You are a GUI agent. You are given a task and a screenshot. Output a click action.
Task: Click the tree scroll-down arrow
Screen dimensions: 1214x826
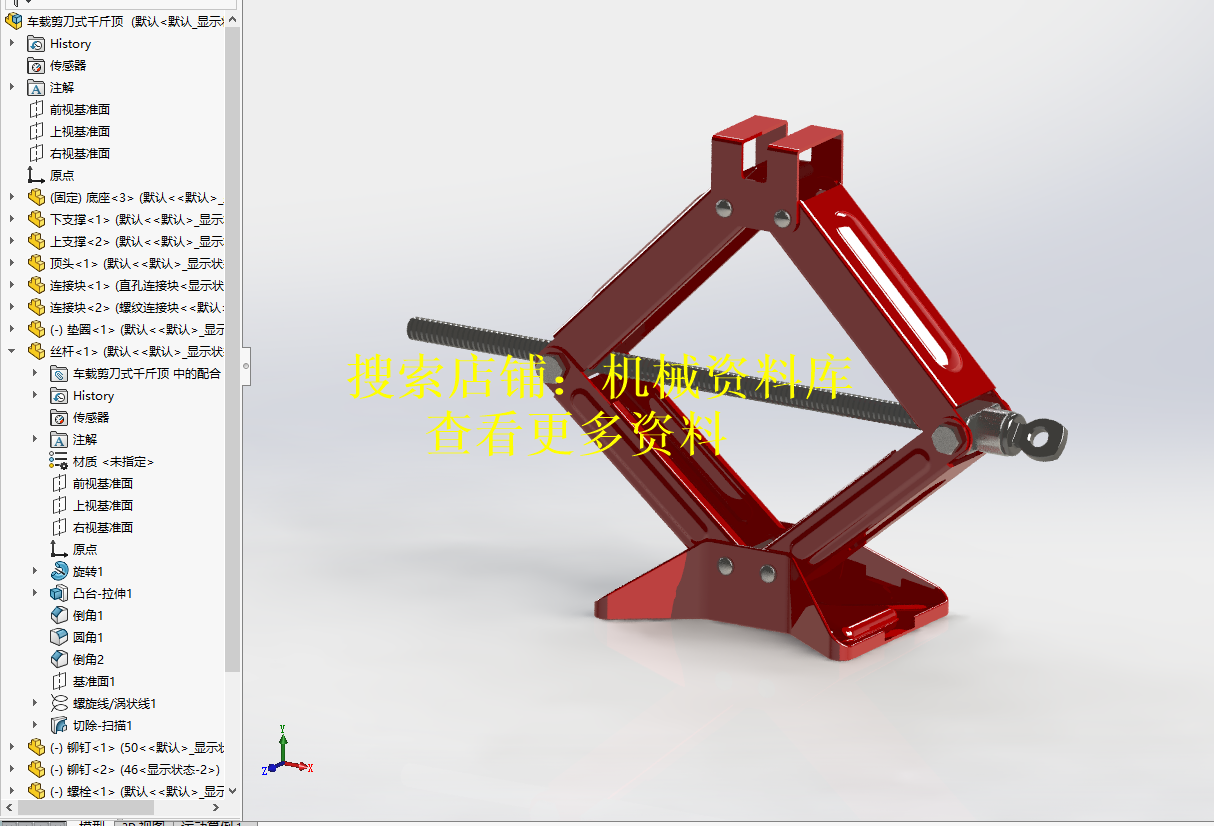233,790
